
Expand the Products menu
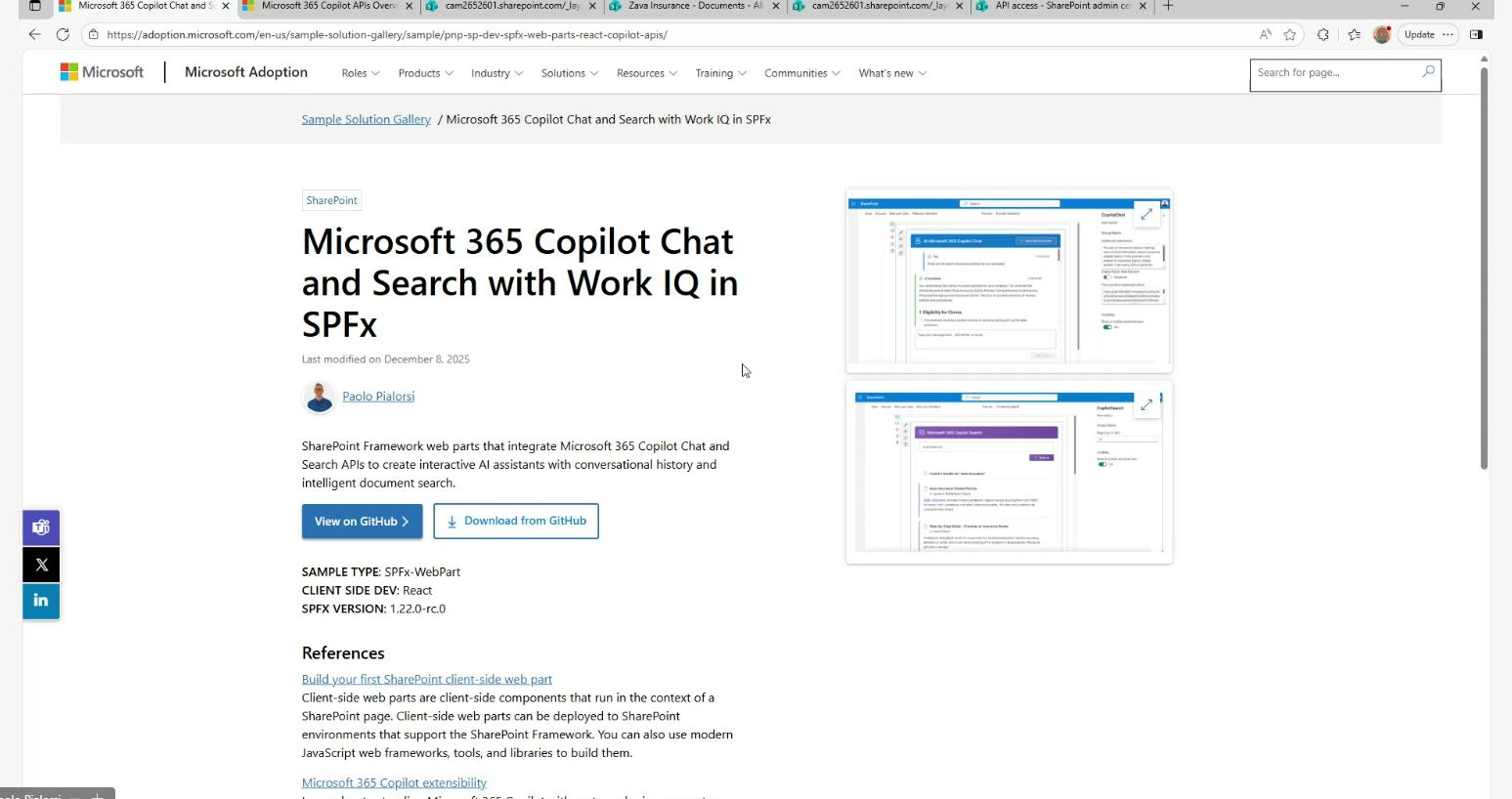point(426,73)
